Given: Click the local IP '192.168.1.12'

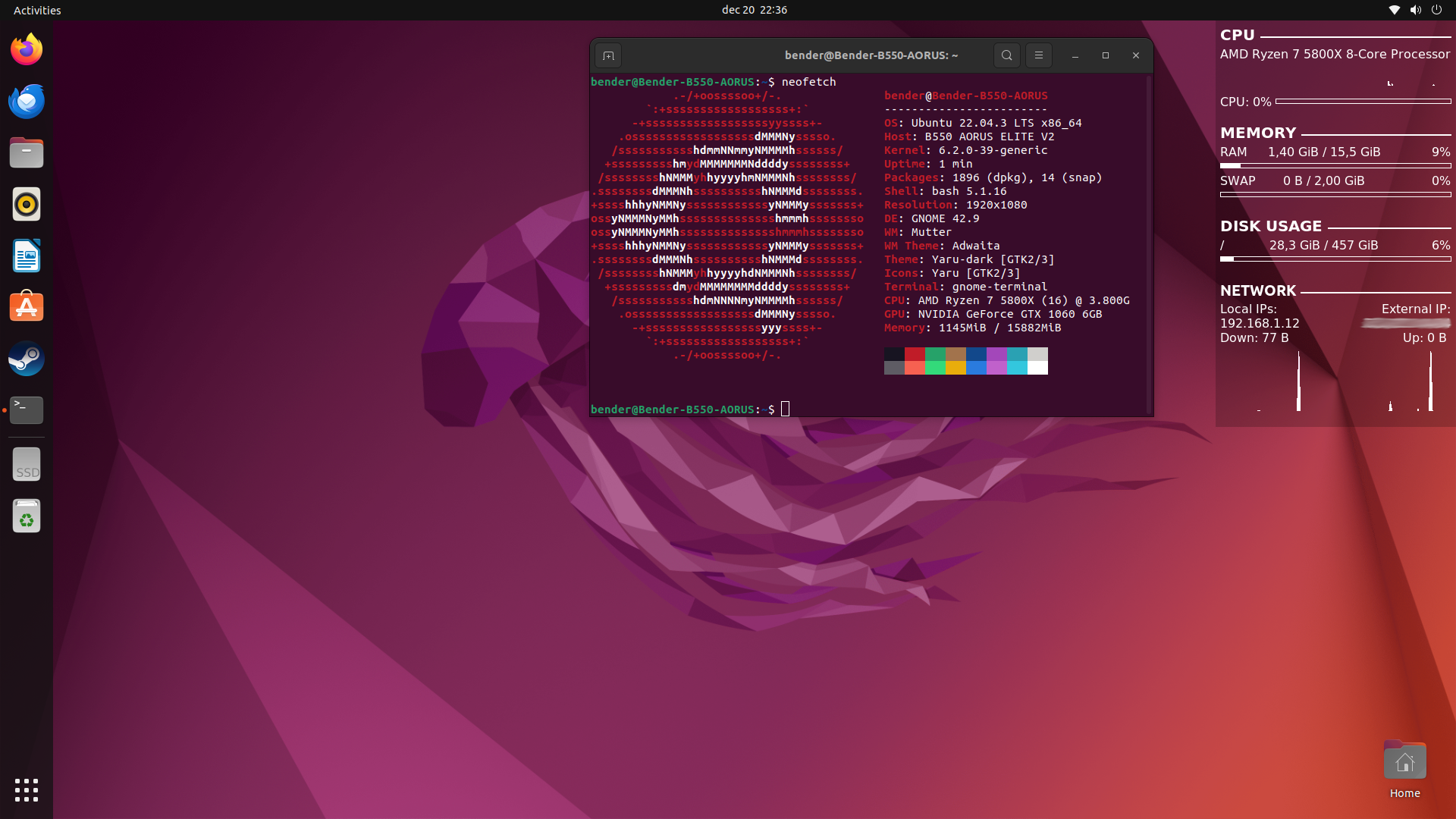Looking at the screenshot, I should click(x=1259, y=323).
